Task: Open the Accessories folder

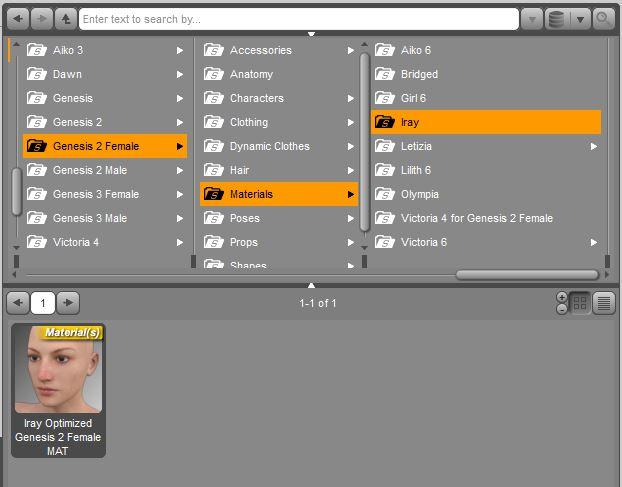Action: [x=279, y=50]
